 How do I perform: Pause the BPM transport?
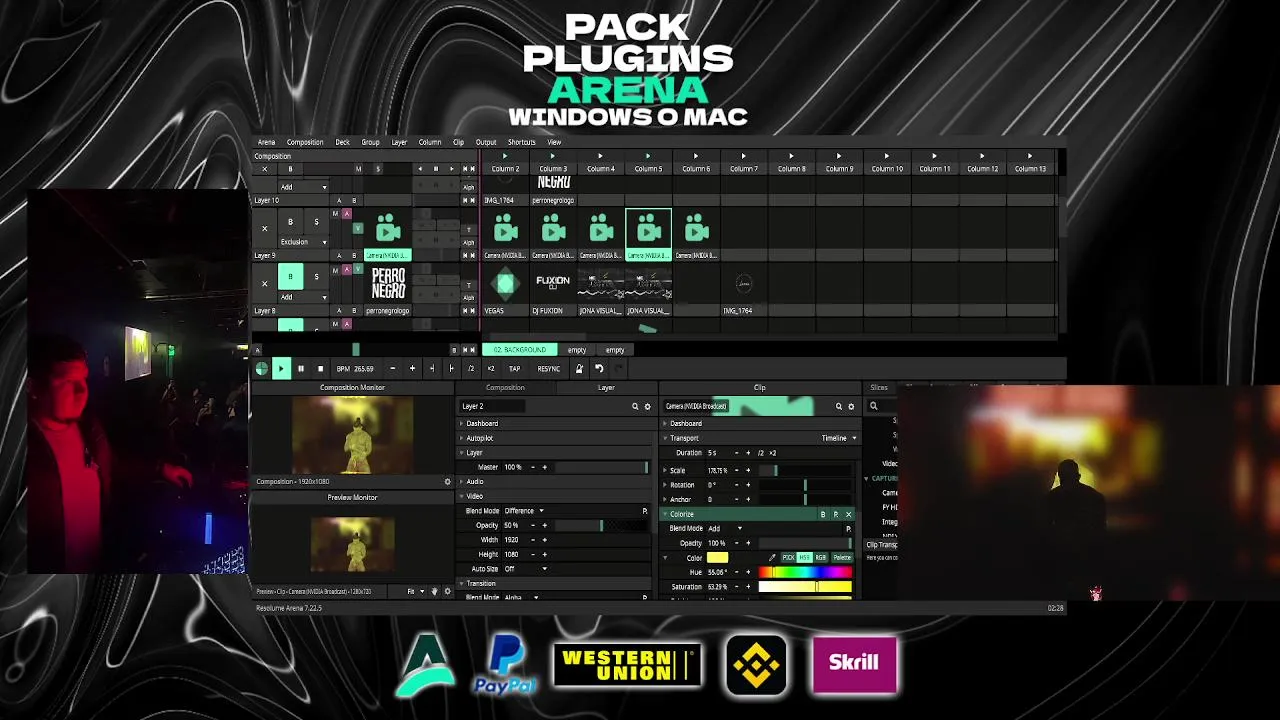tap(300, 369)
